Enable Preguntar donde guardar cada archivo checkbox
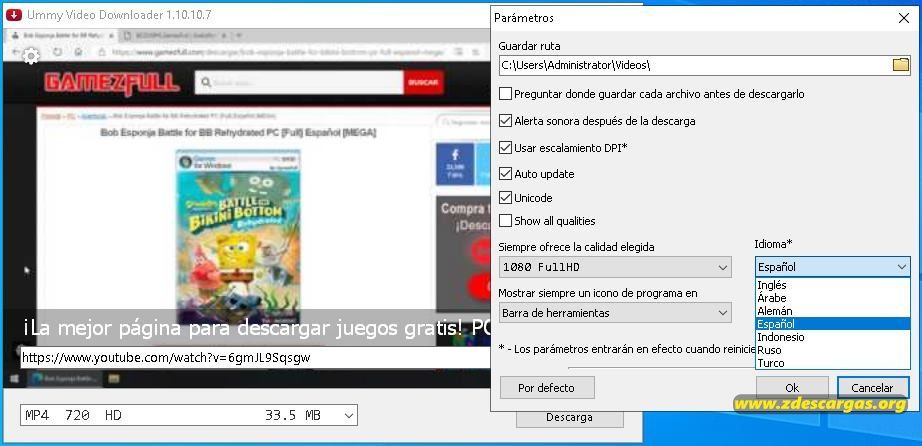The image size is (922, 446). click(505, 94)
